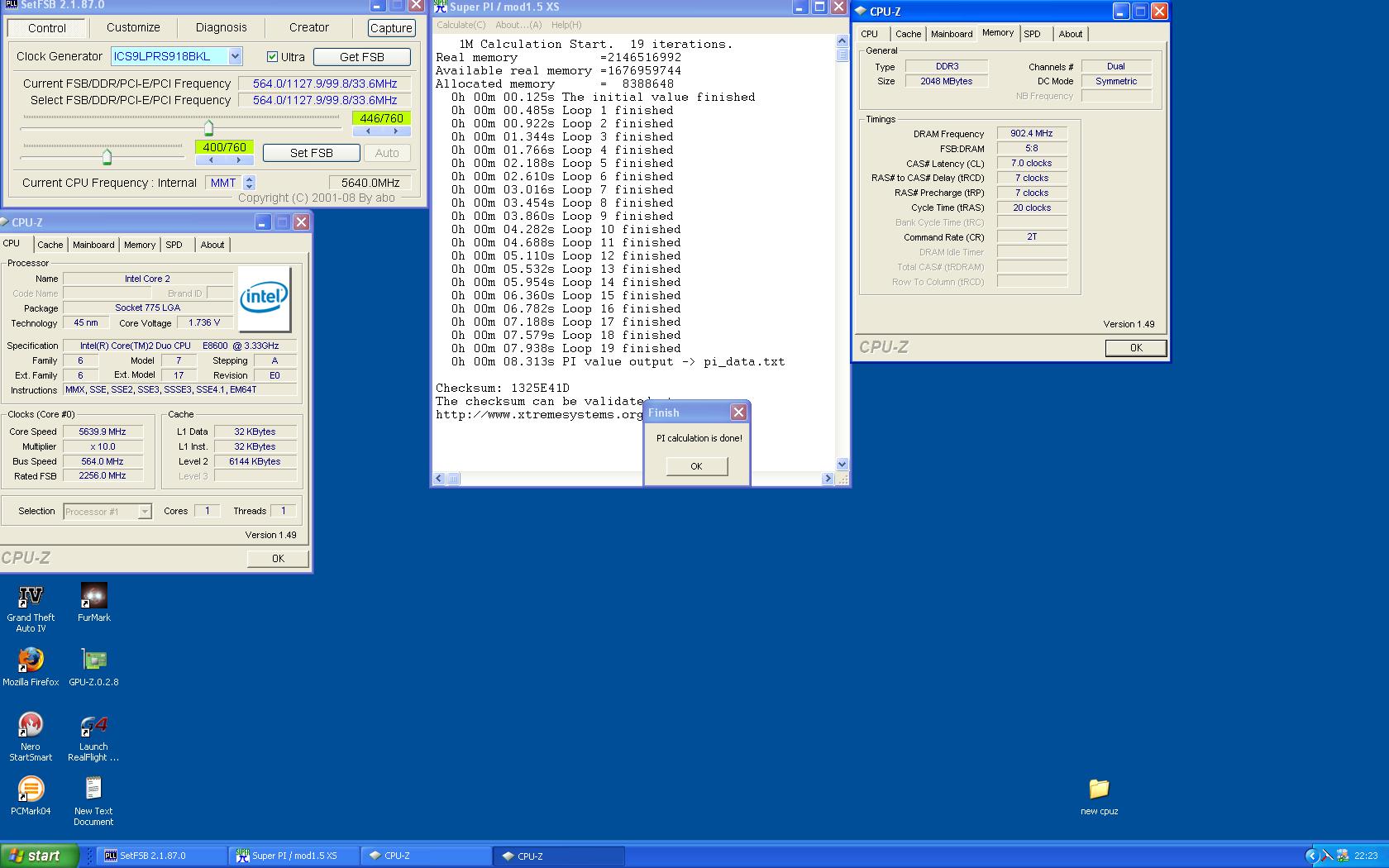Click OK in CPU-Z CPU window

pos(278,559)
